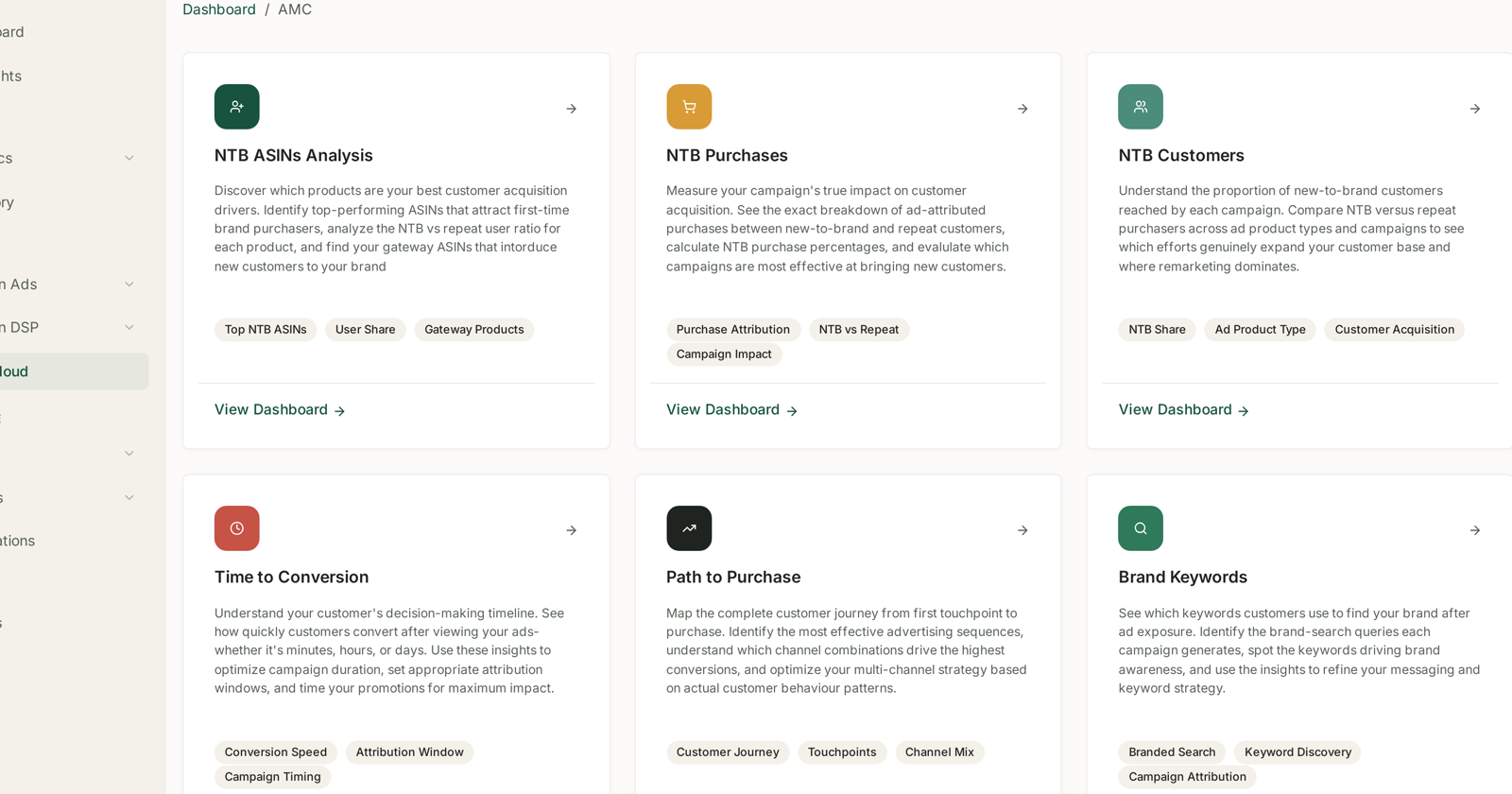The image size is (1512, 794).
Task: Click the Channel Mix tag
Action: tap(939, 752)
